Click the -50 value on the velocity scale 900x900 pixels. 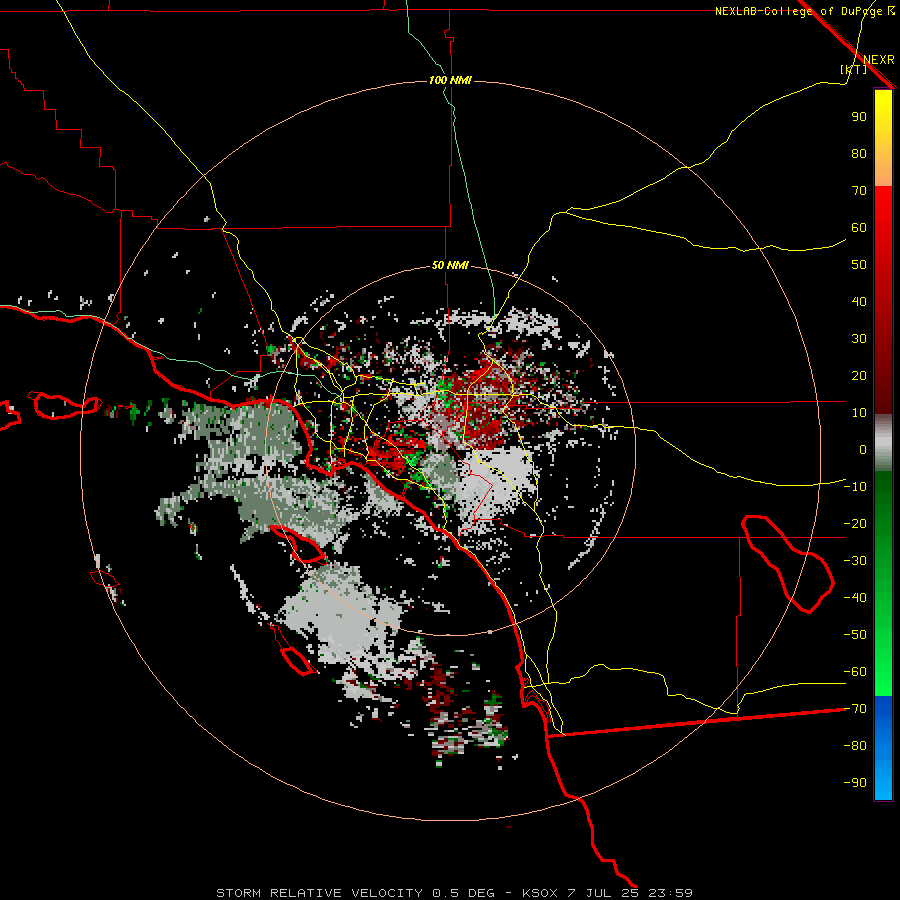(x=855, y=635)
